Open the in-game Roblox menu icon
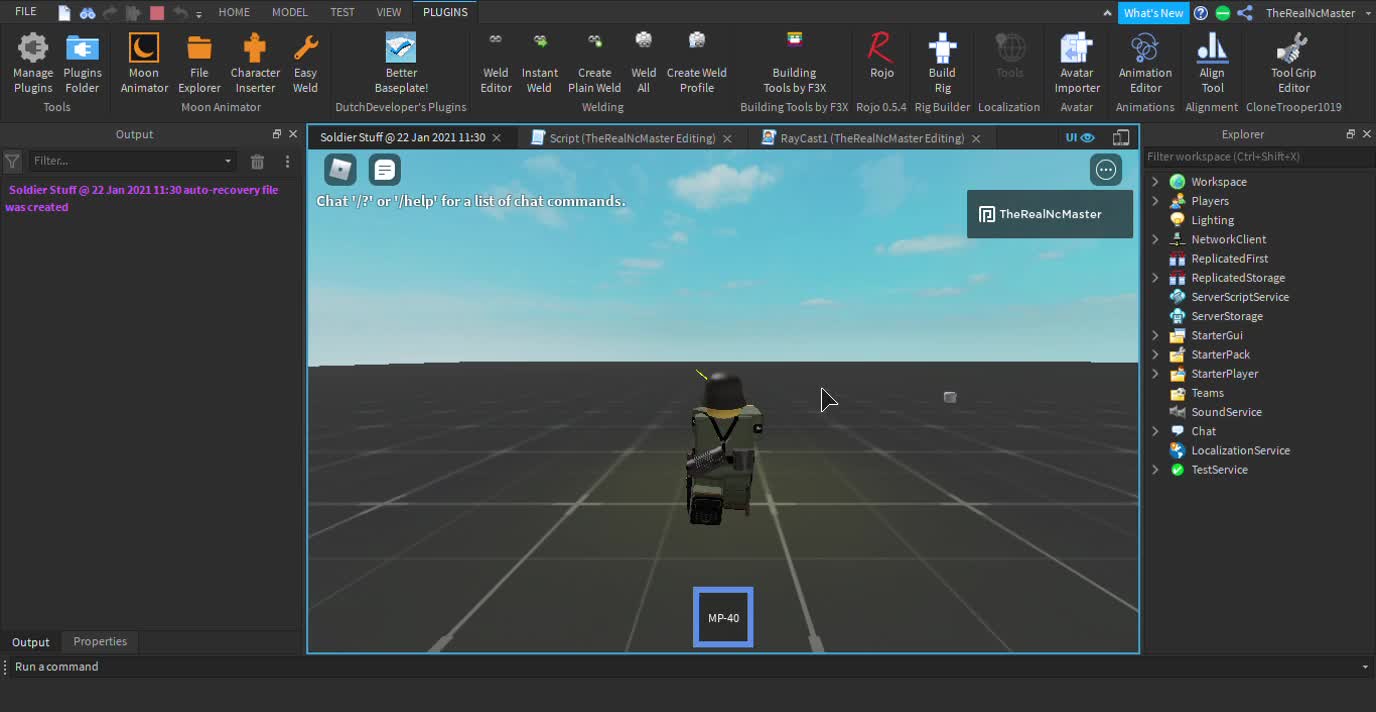This screenshot has height=712, width=1376. 340,170
